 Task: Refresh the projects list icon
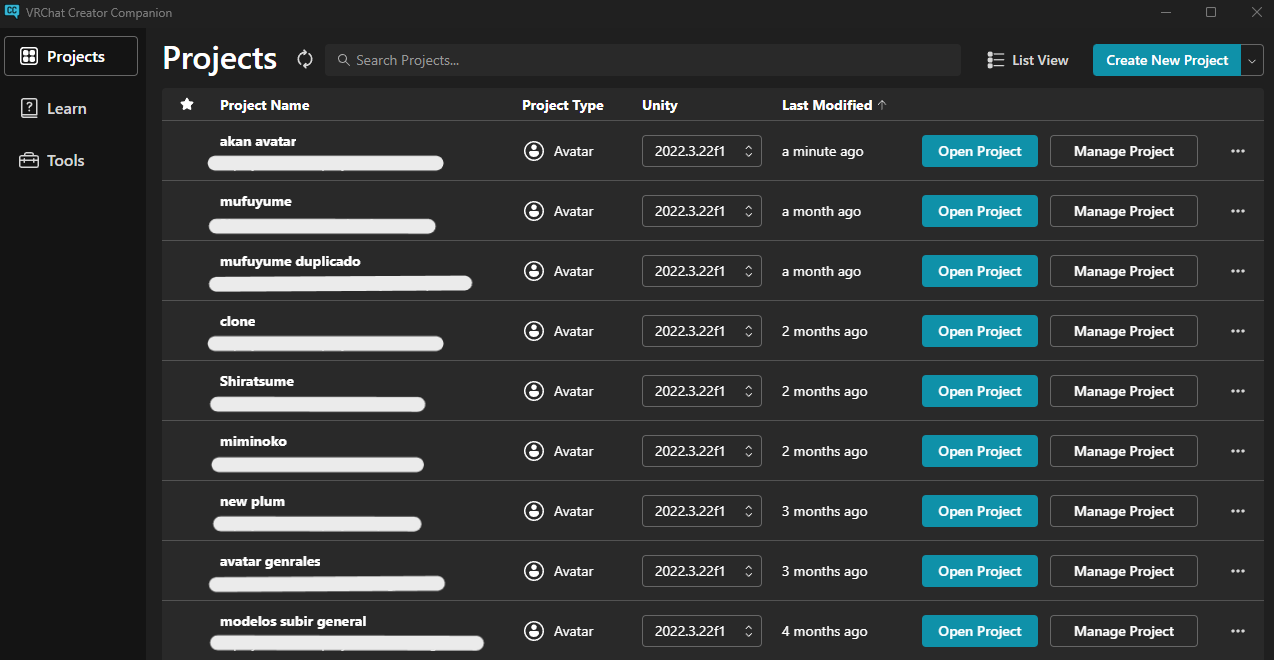[305, 60]
